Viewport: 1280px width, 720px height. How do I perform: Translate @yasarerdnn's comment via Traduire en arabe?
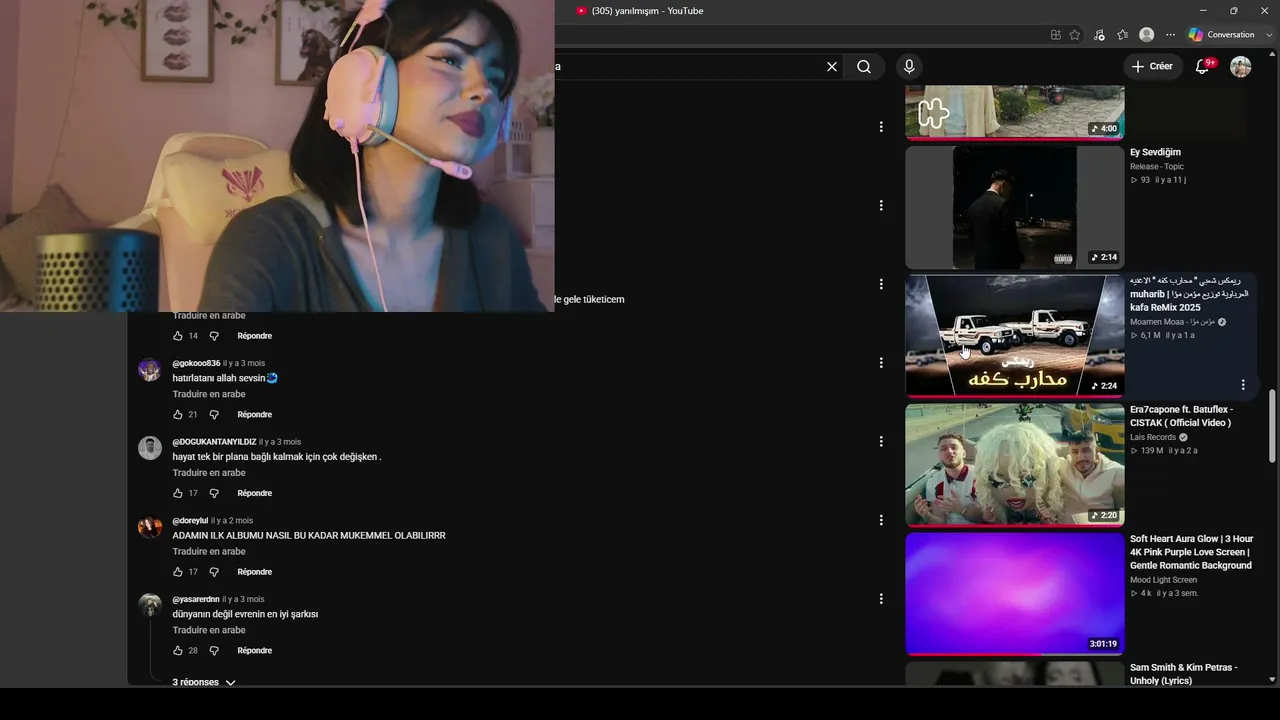click(x=209, y=630)
